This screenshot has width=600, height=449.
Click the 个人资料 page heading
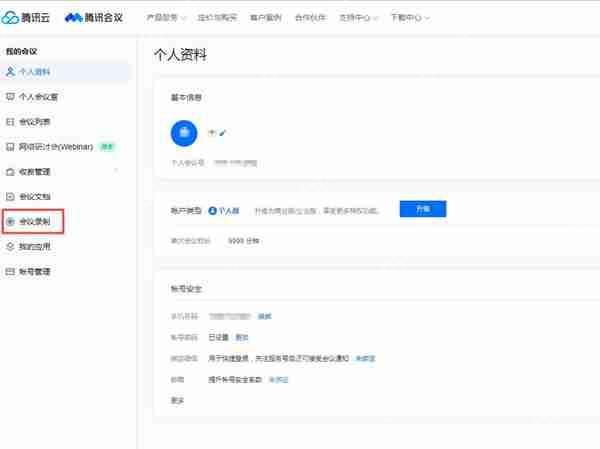point(180,55)
